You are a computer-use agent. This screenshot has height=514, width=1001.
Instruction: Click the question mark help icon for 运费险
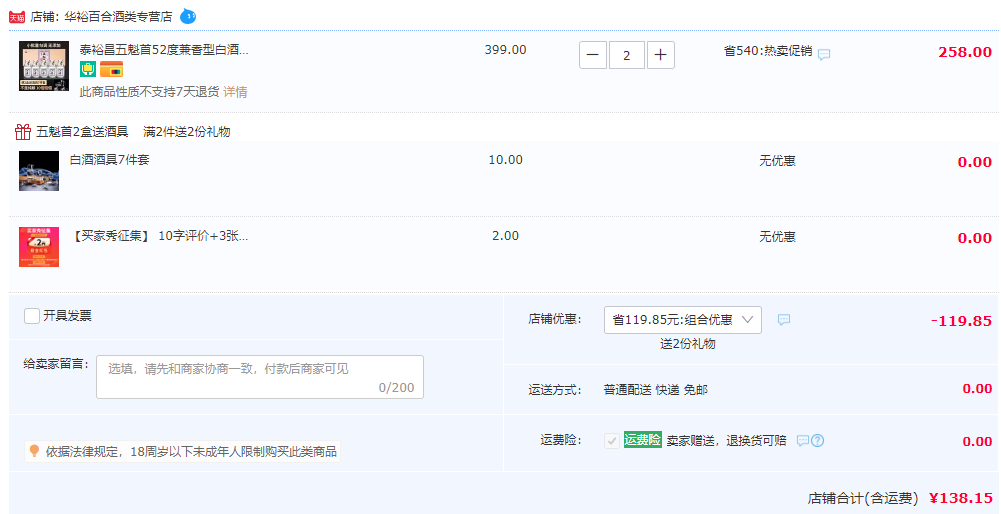(x=817, y=441)
